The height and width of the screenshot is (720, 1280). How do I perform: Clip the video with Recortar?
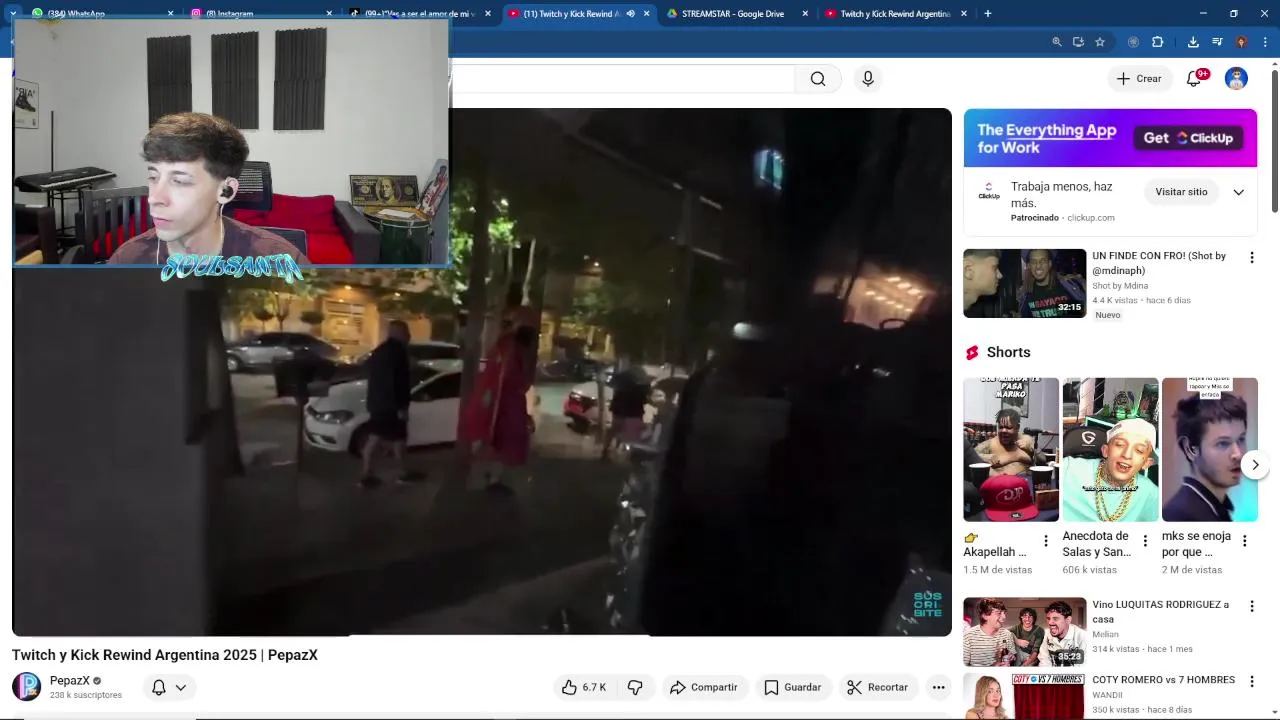[x=877, y=688]
